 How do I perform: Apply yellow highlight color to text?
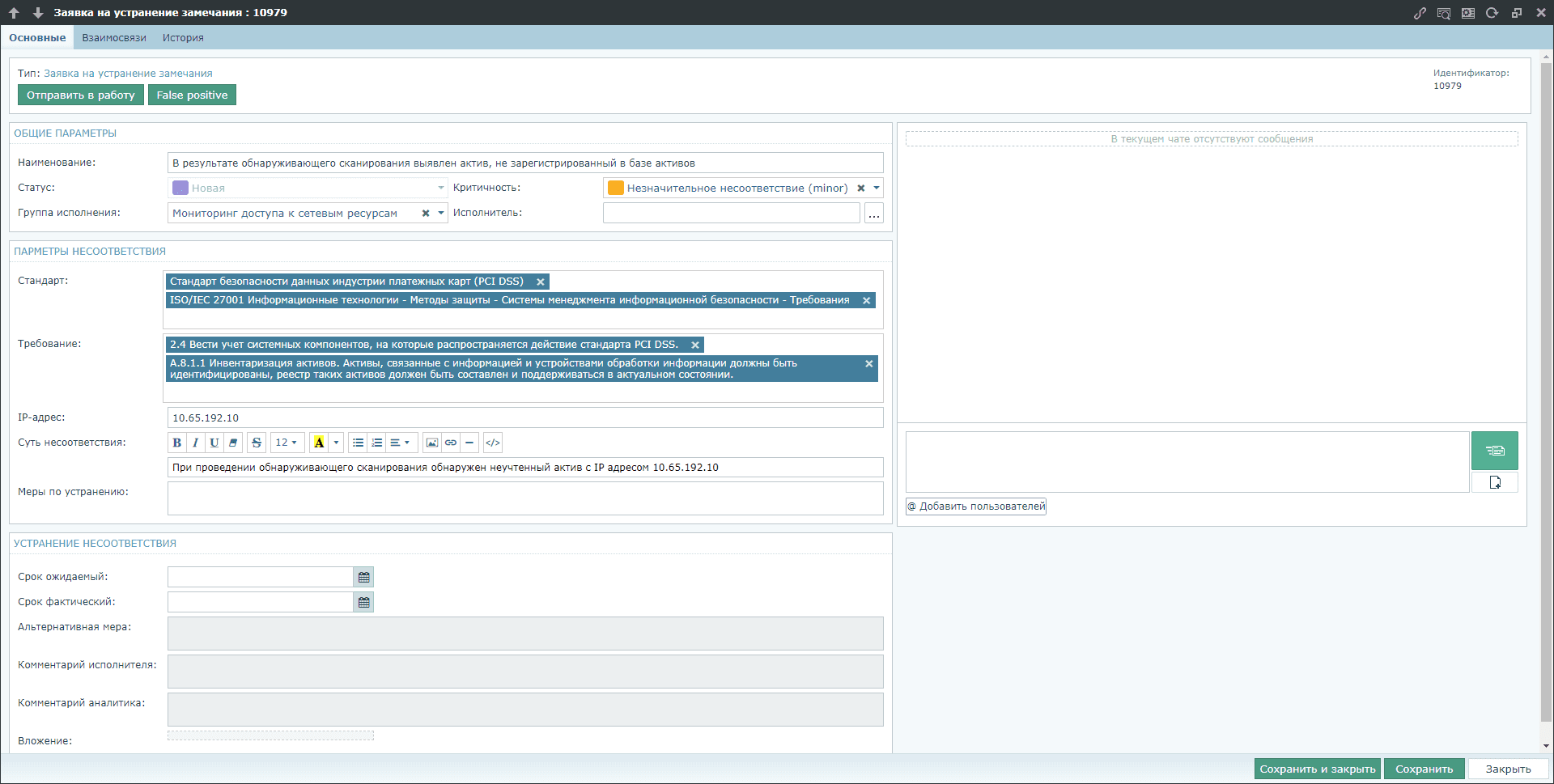(319, 443)
